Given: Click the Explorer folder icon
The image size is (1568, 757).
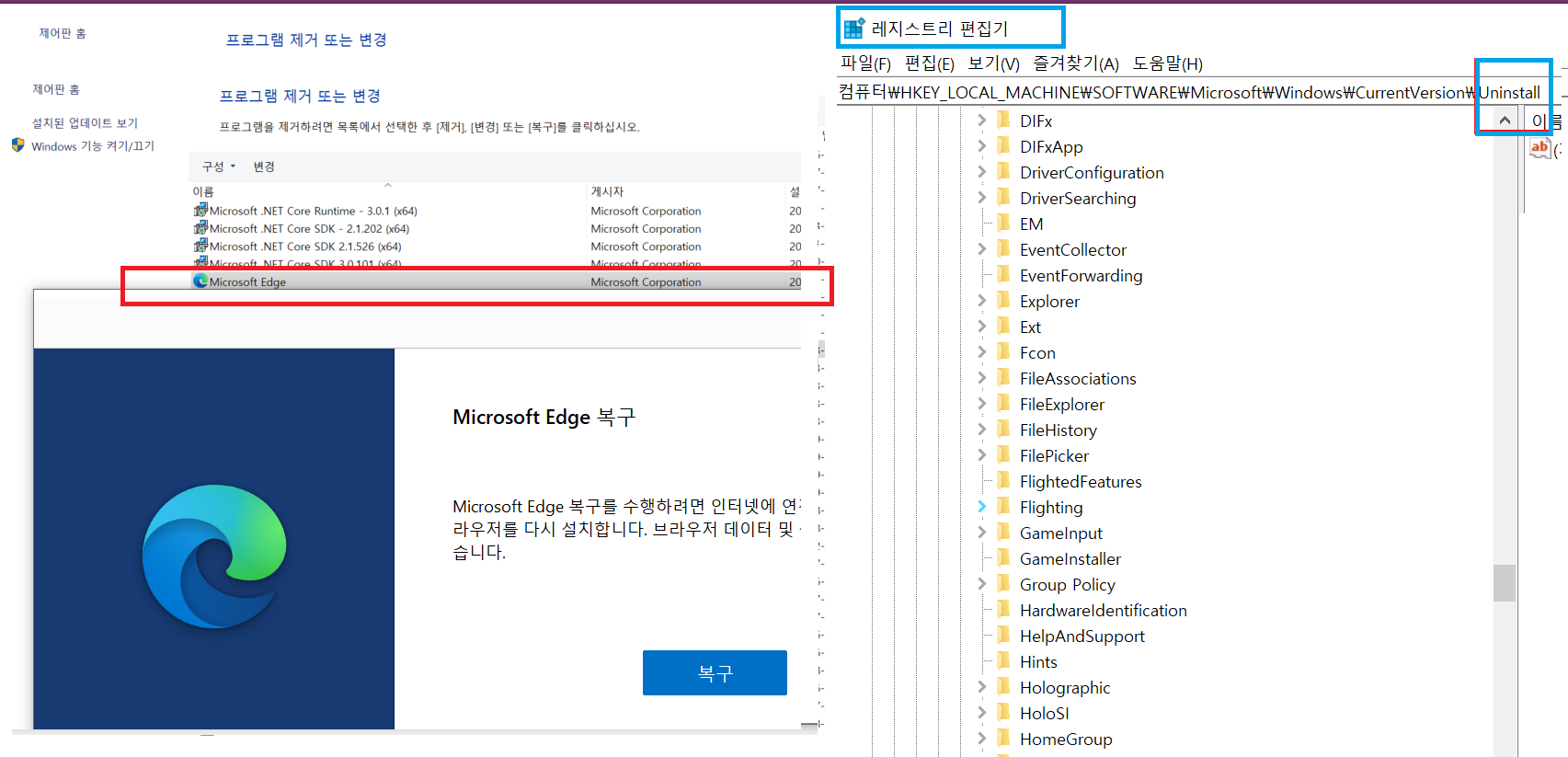Looking at the screenshot, I should (x=1004, y=301).
